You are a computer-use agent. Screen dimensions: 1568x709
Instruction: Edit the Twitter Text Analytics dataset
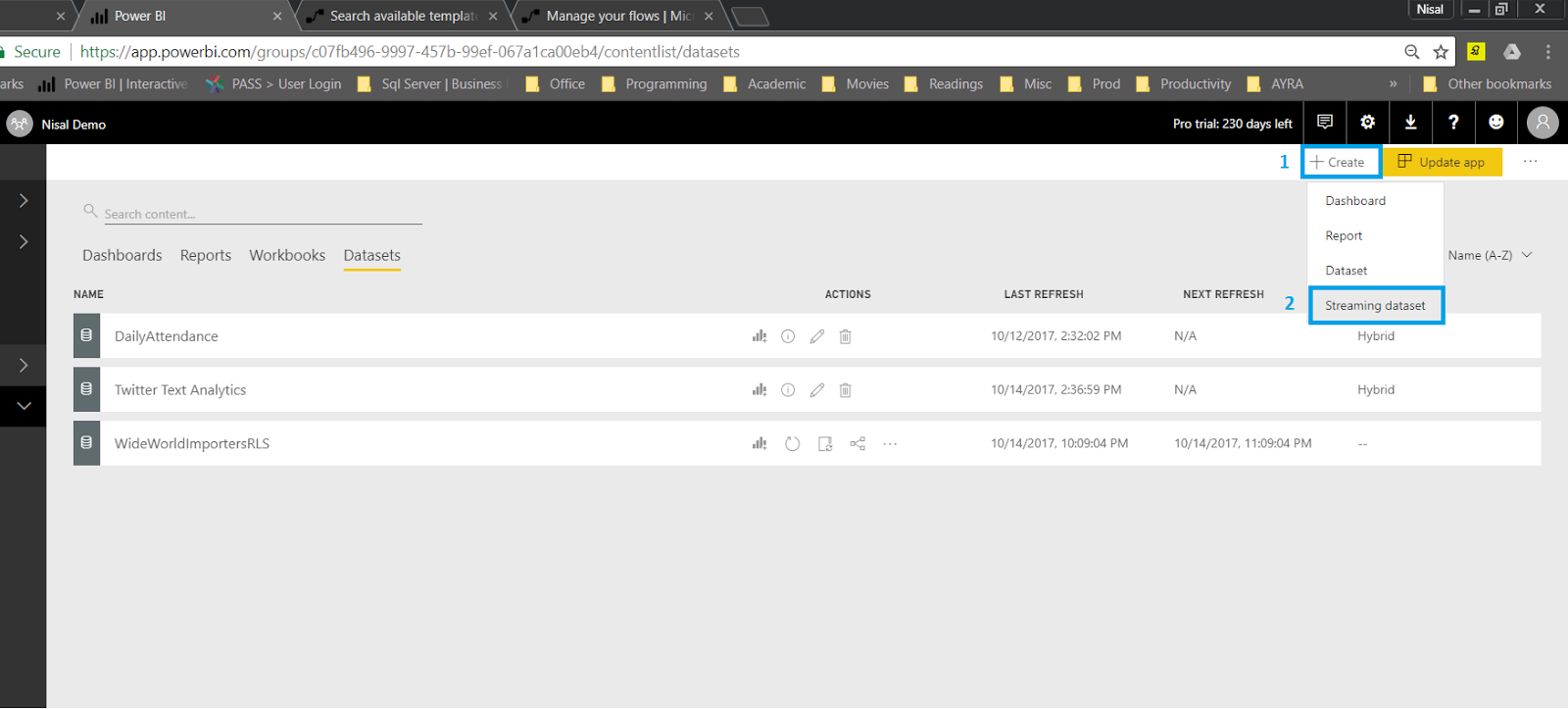coord(817,390)
